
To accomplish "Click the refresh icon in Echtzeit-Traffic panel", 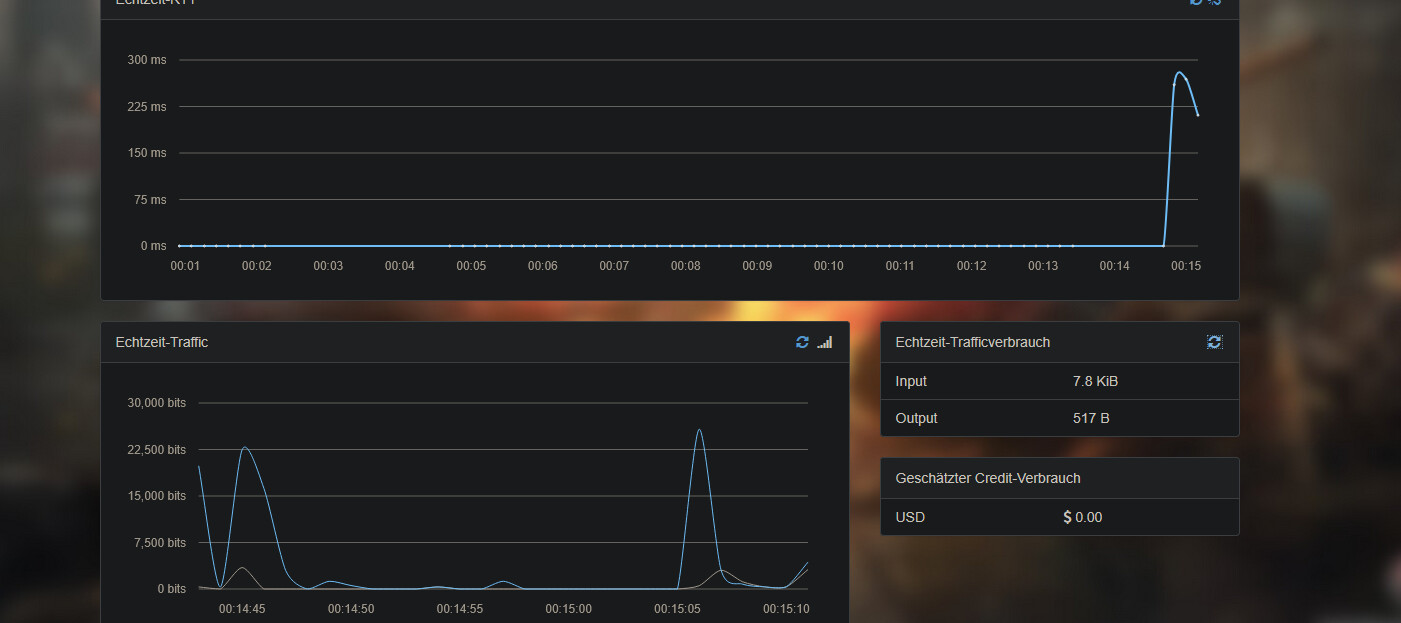I will pyautogui.click(x=802, y=342).
